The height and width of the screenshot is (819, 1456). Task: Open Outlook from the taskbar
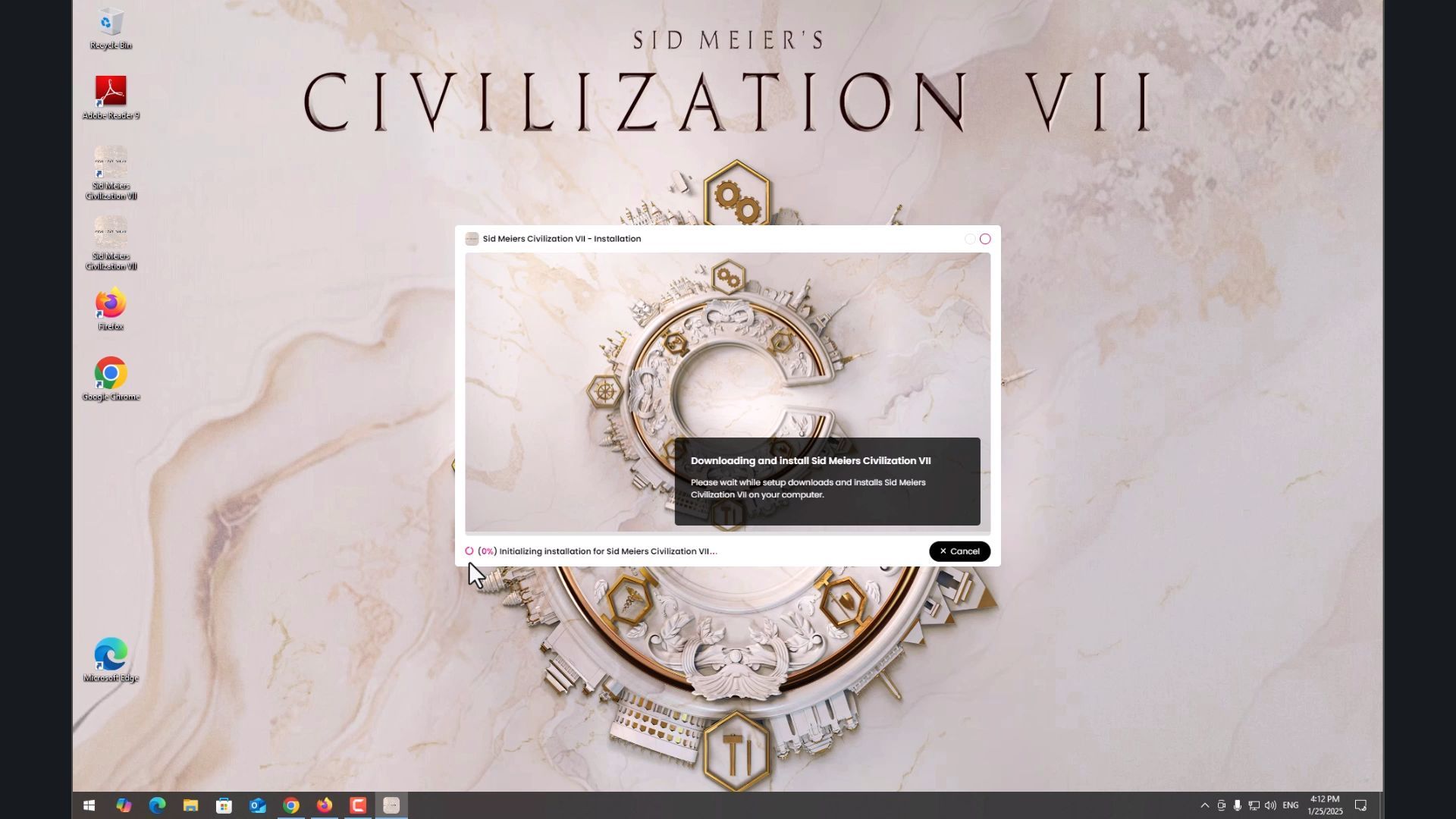point(258,805)
